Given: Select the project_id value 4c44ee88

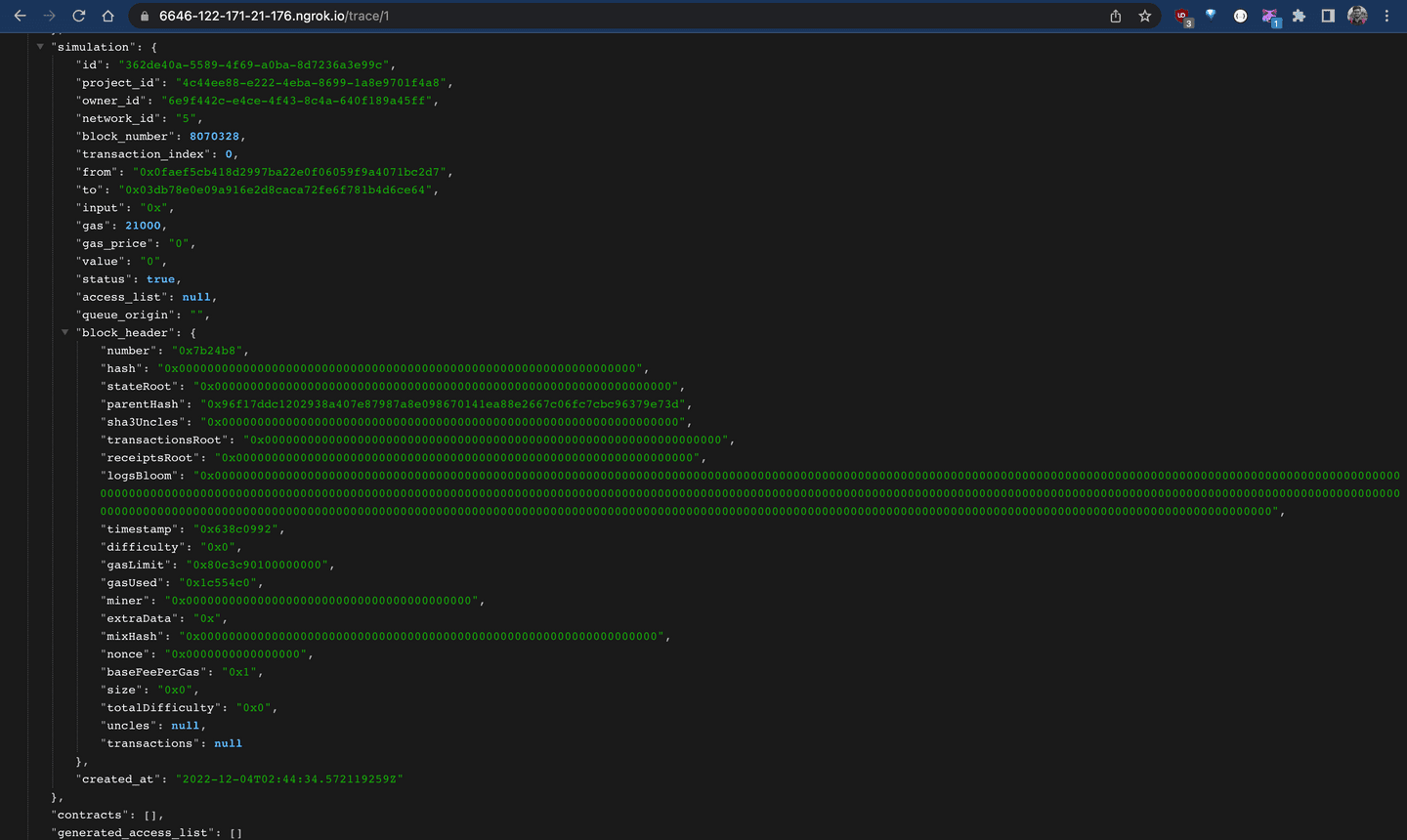Looking at the screenshot, I should coord(313,83).
